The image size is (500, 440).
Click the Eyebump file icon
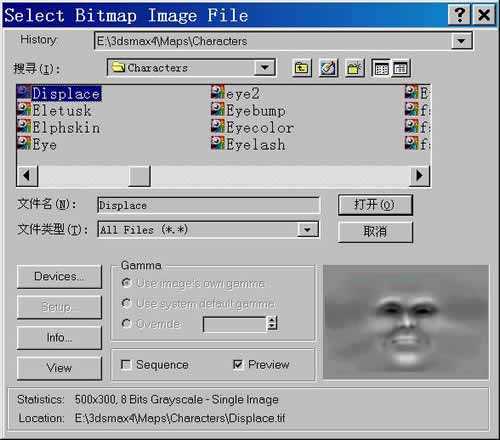(218, 110)
